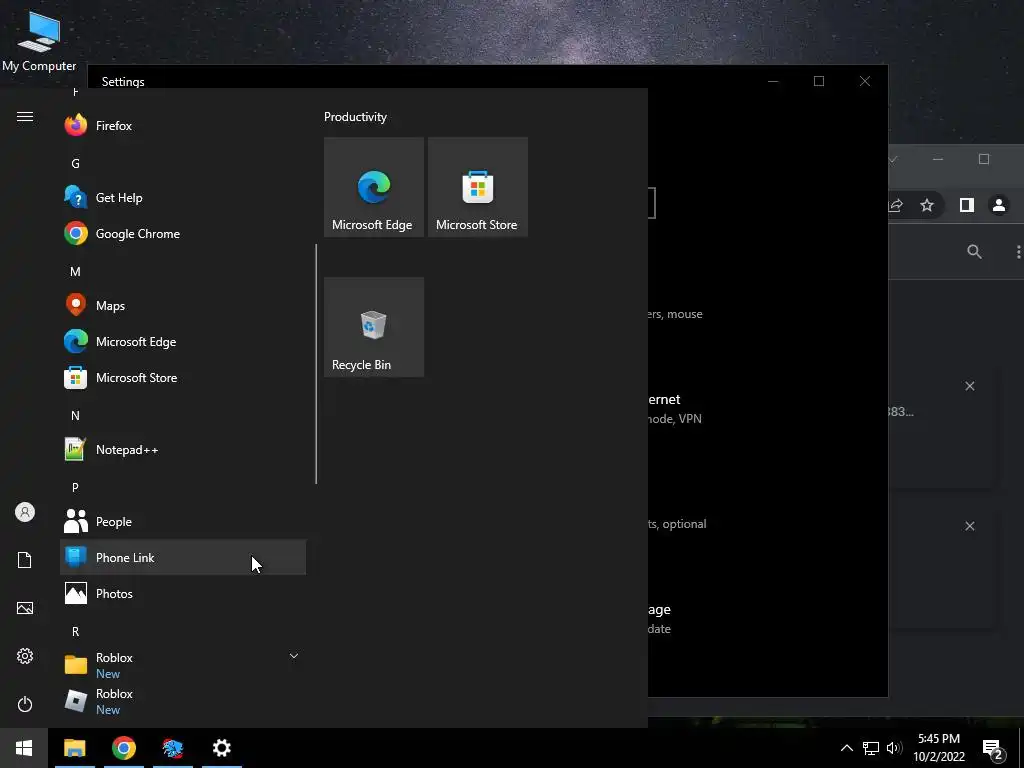Minimize the Settings window

pos(773,81)
